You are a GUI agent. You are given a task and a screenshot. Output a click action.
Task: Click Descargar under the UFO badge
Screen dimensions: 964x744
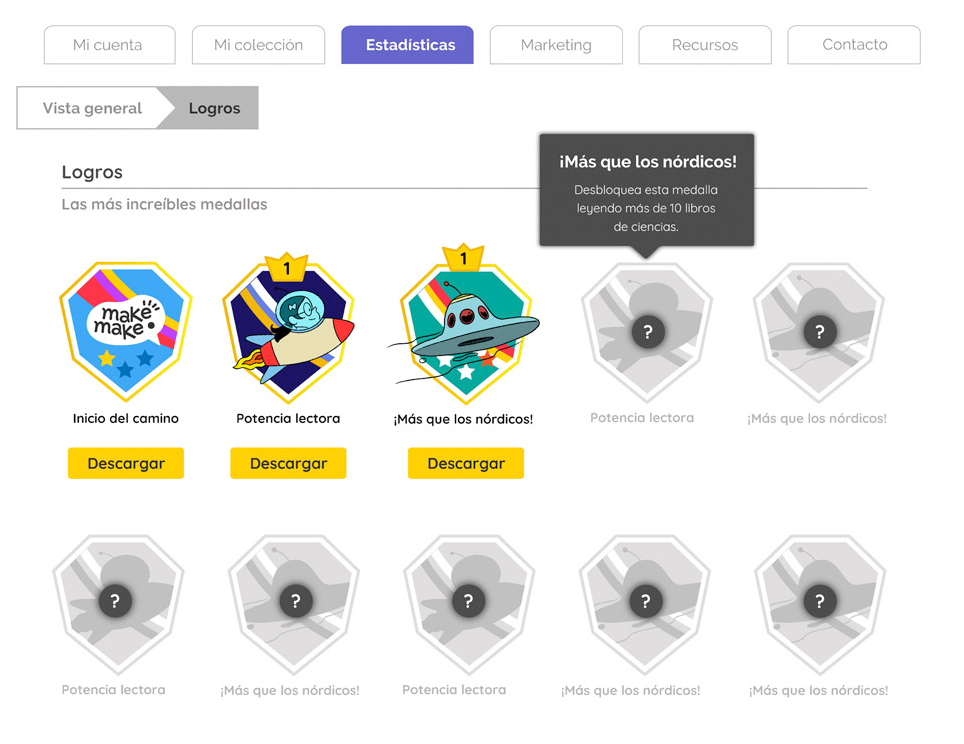pos(466,464)
